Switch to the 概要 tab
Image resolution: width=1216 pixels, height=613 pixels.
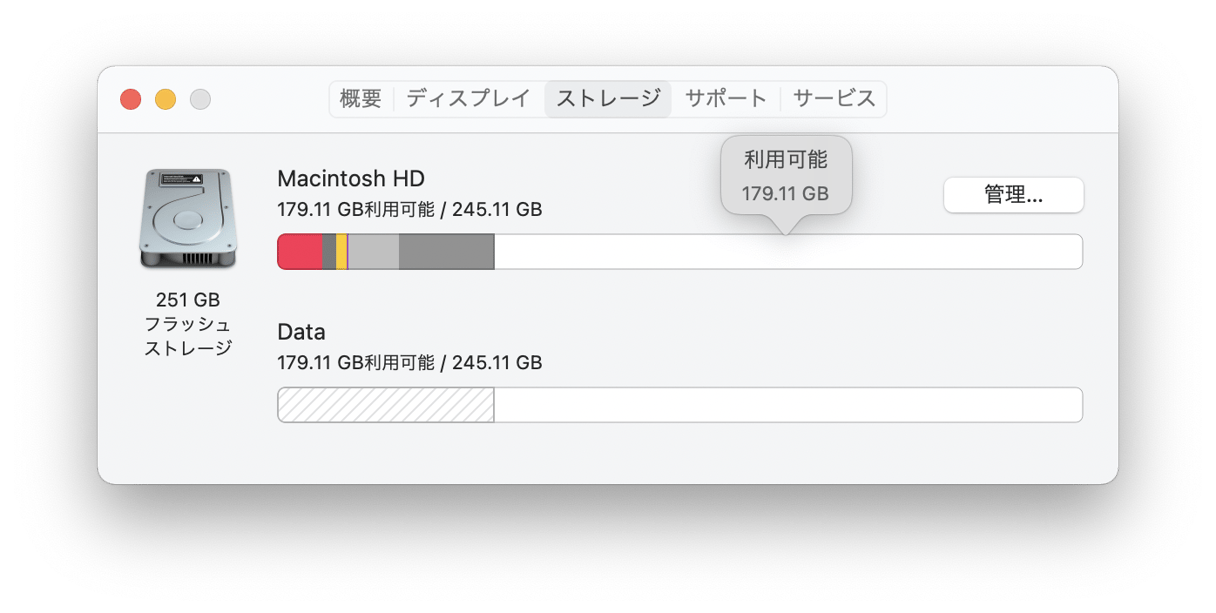point(361,99)
